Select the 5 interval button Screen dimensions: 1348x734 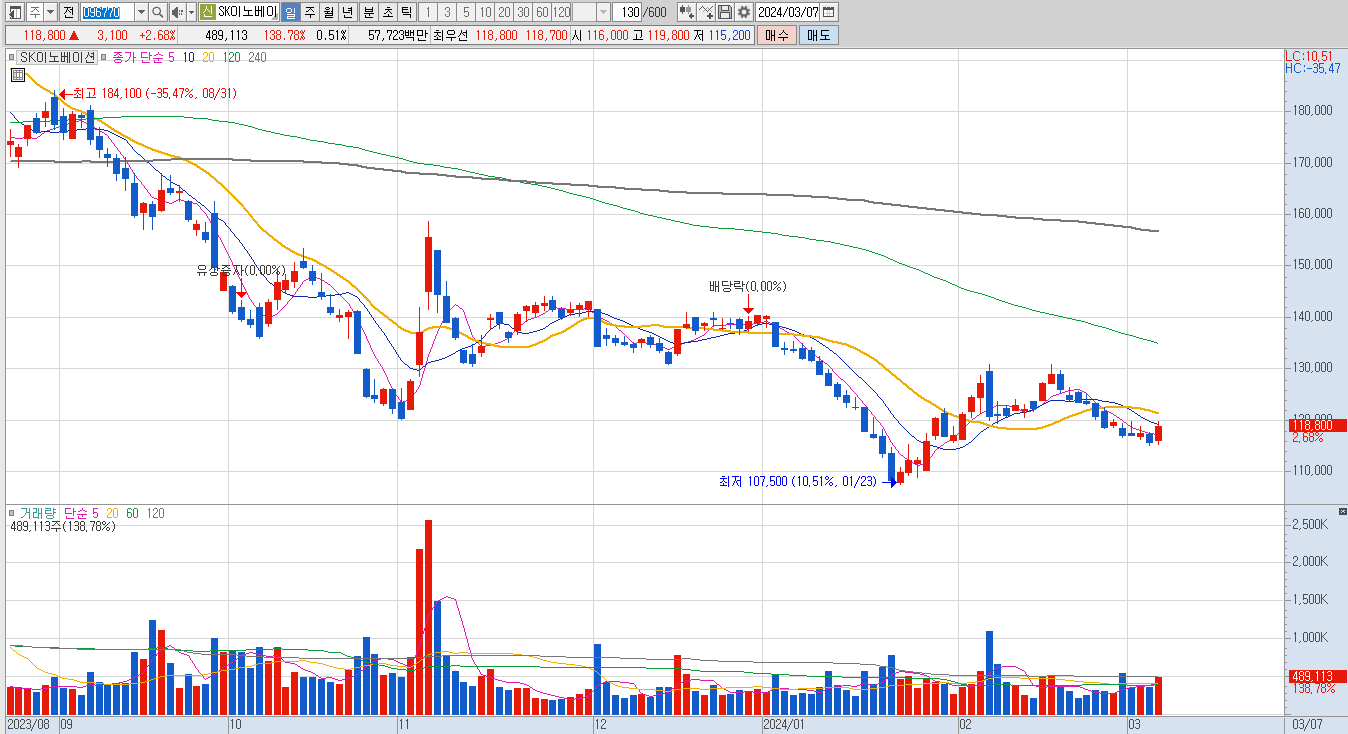click(x=466, y=12)
